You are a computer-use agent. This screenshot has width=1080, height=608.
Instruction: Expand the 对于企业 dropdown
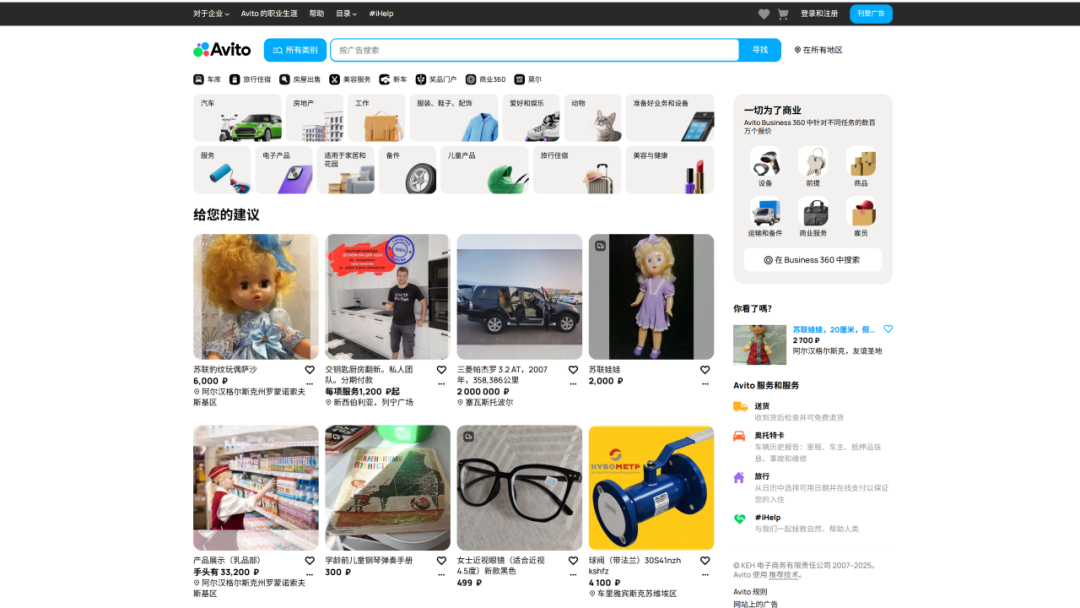tap(210, 14)
